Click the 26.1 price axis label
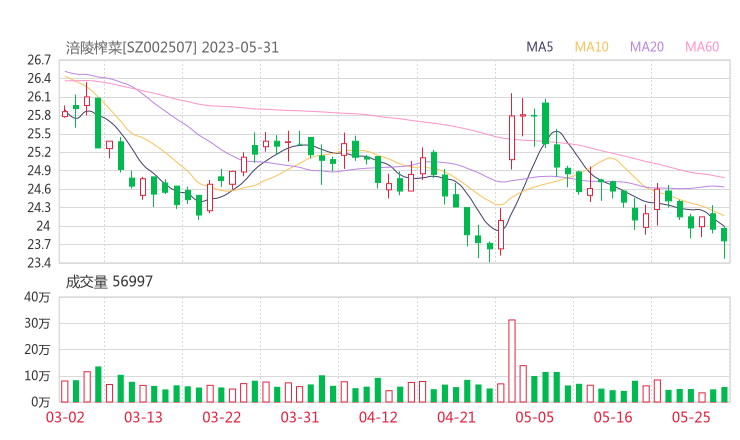 (39, 97)
